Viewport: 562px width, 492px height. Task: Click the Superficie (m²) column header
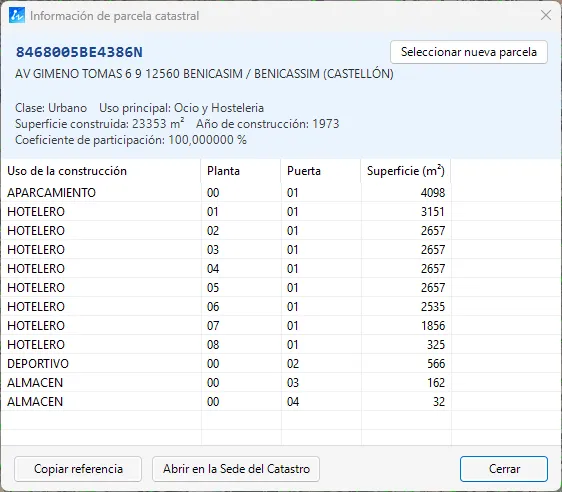(406, 171)
